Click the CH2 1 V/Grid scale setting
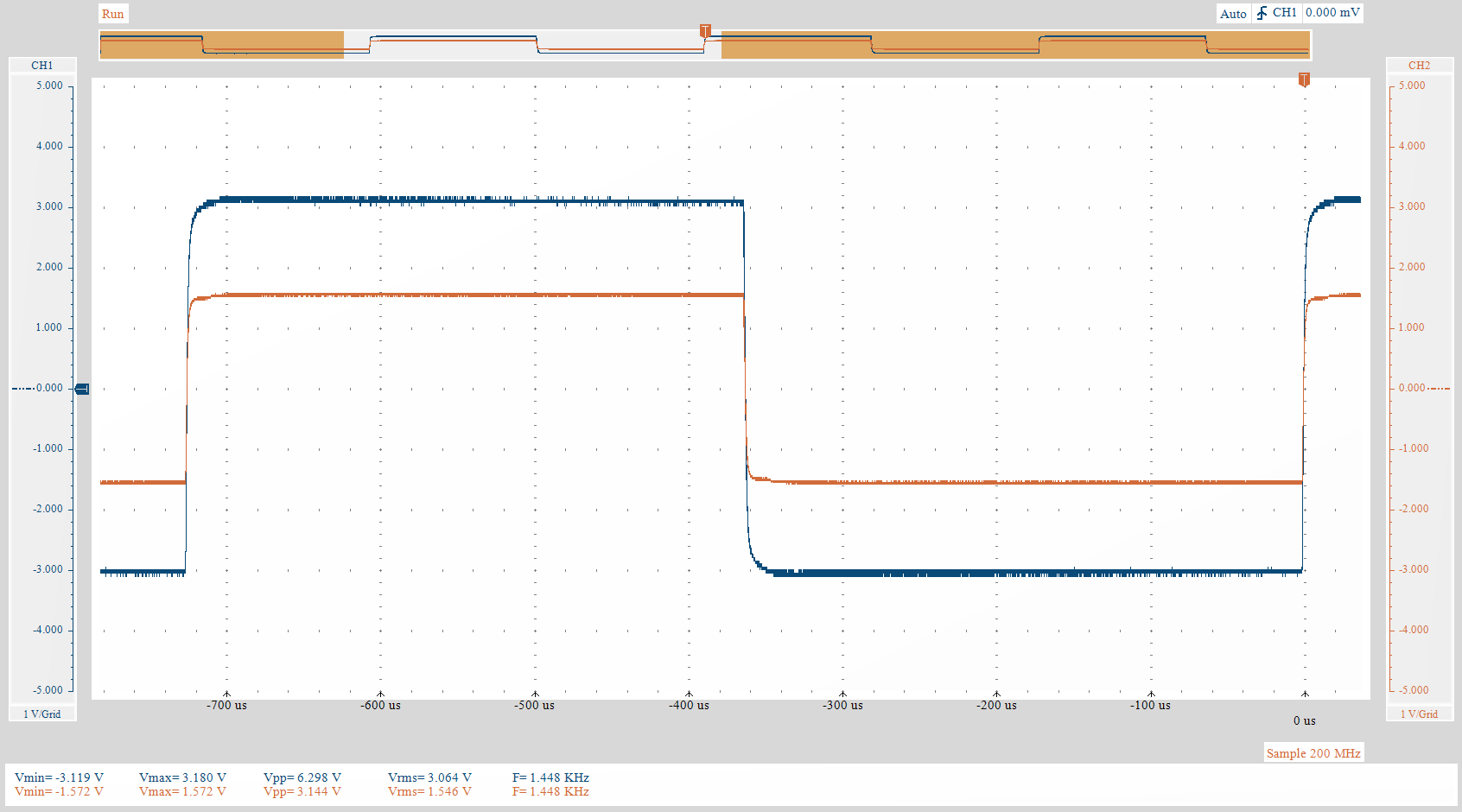Viewport: 1462px width, 812px height. (x=1419, y=714)
